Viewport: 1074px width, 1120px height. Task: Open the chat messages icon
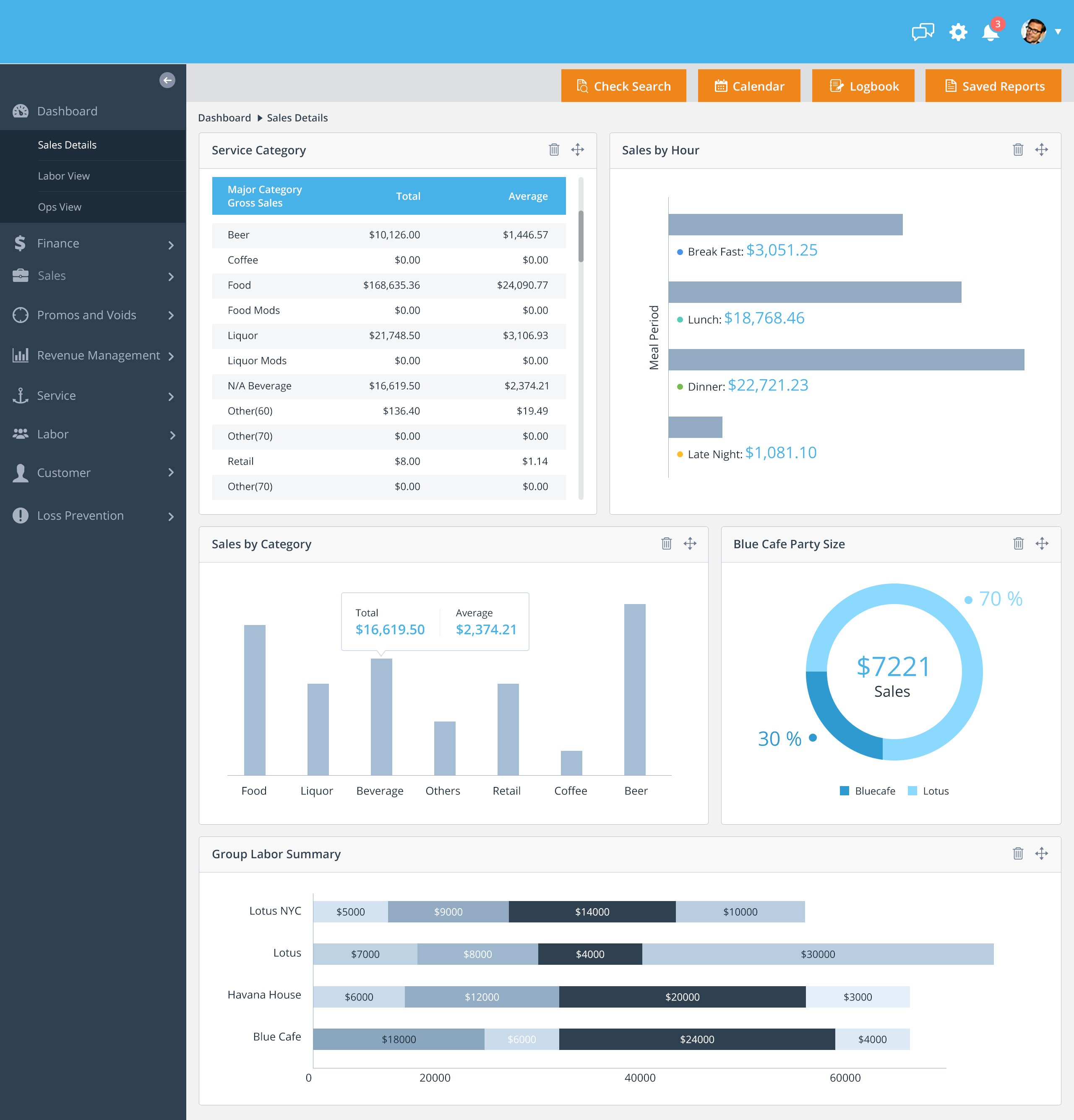(x=923, y=32)
